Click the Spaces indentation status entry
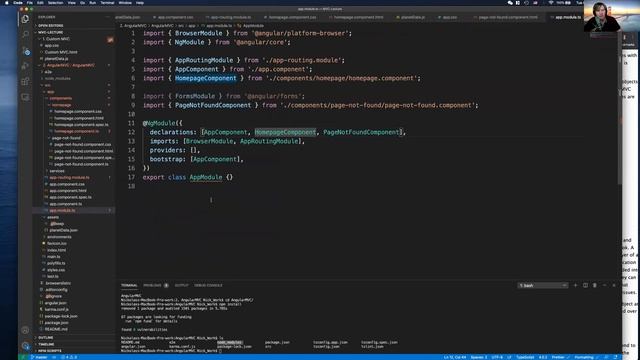Image resolution: width=640 pixels, height=360 pixels. pyautogui.click(x=478, y=357)
